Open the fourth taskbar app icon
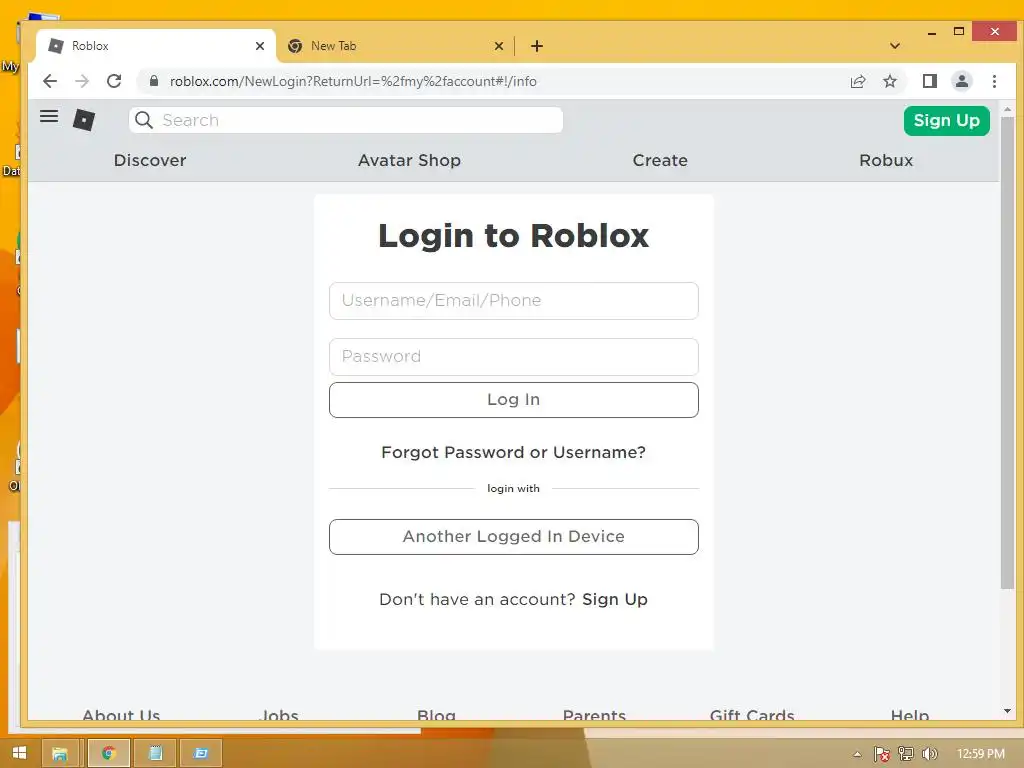Screen dimensions: 1024x768 [200, 754]
